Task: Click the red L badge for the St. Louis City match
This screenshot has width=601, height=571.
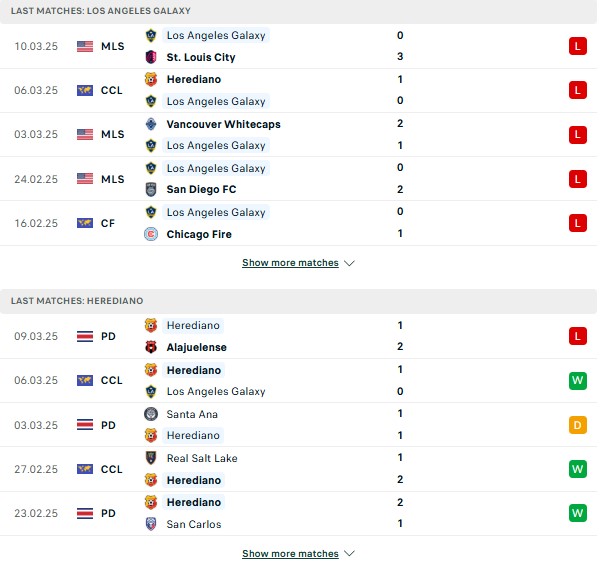Action: pyautogui.click(x=578, y=46)
